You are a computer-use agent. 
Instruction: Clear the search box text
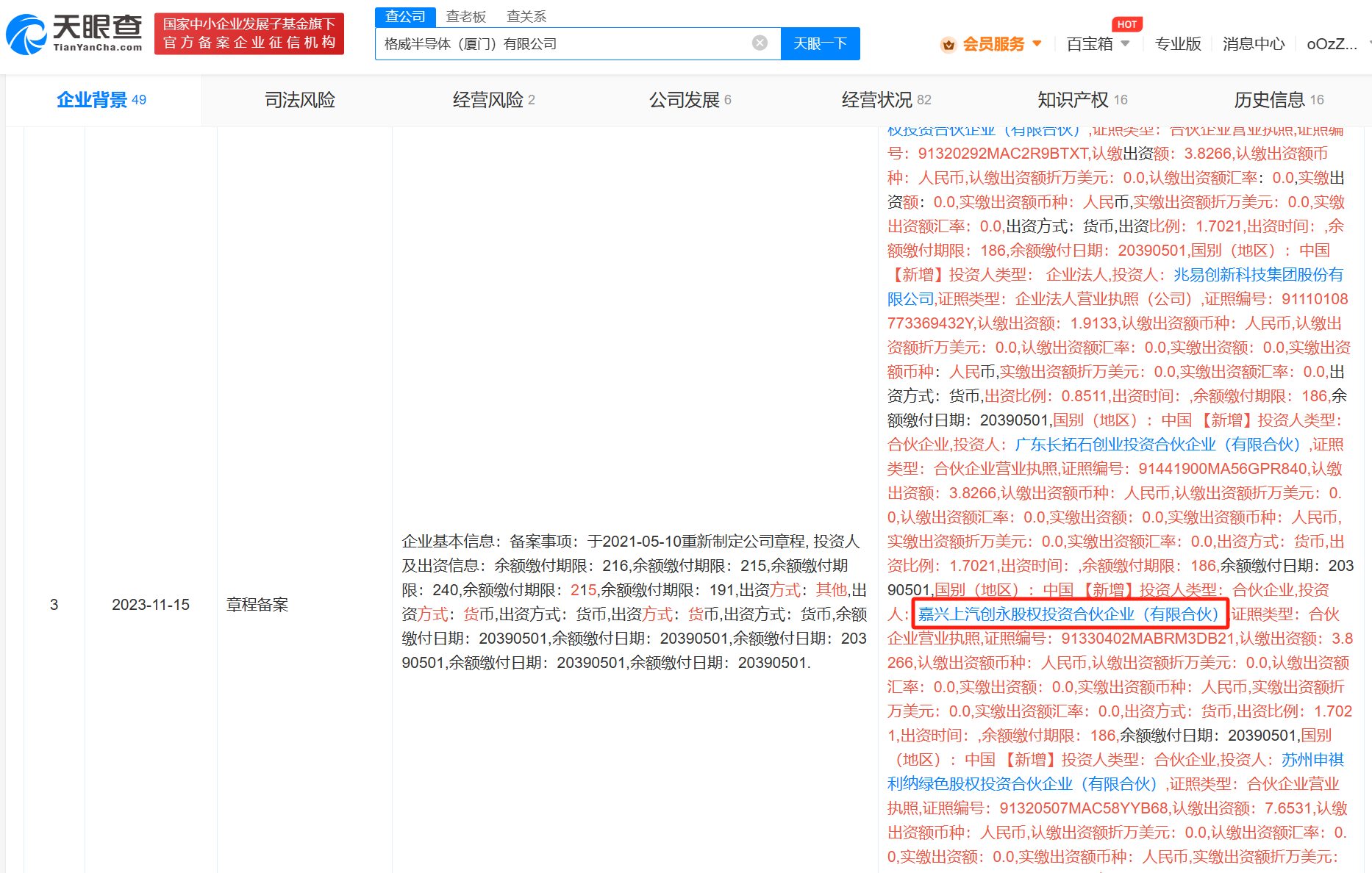pos(760,43)
